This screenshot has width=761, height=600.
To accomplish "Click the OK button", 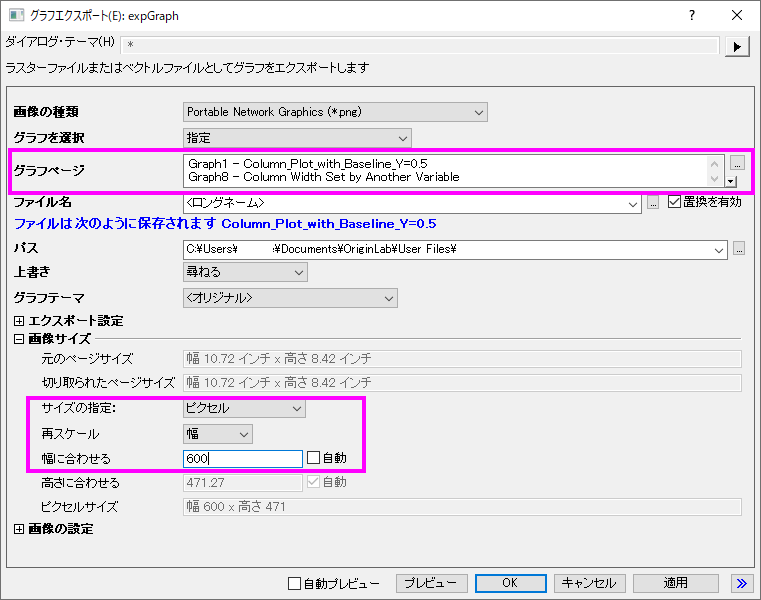I will click(511, 583).
